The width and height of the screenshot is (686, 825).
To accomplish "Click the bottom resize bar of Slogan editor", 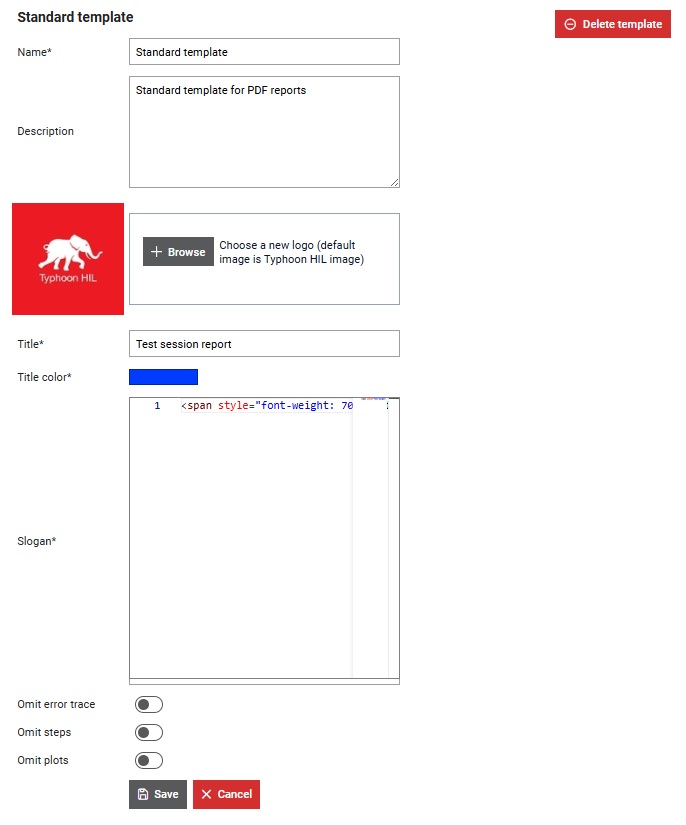I will (264, 682).
